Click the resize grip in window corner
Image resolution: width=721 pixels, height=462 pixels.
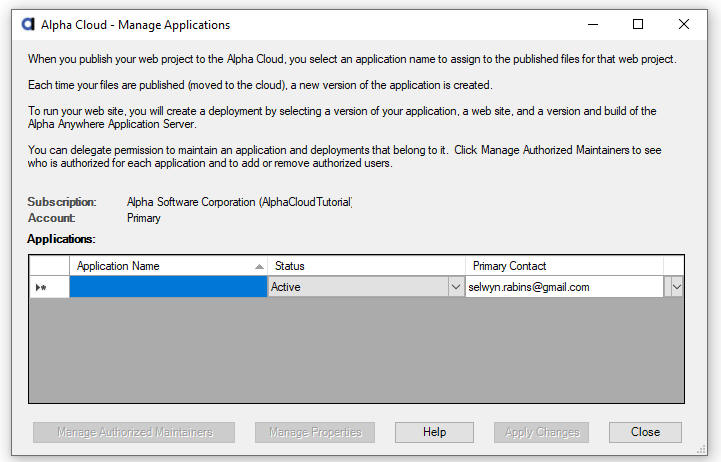[701, 450]
